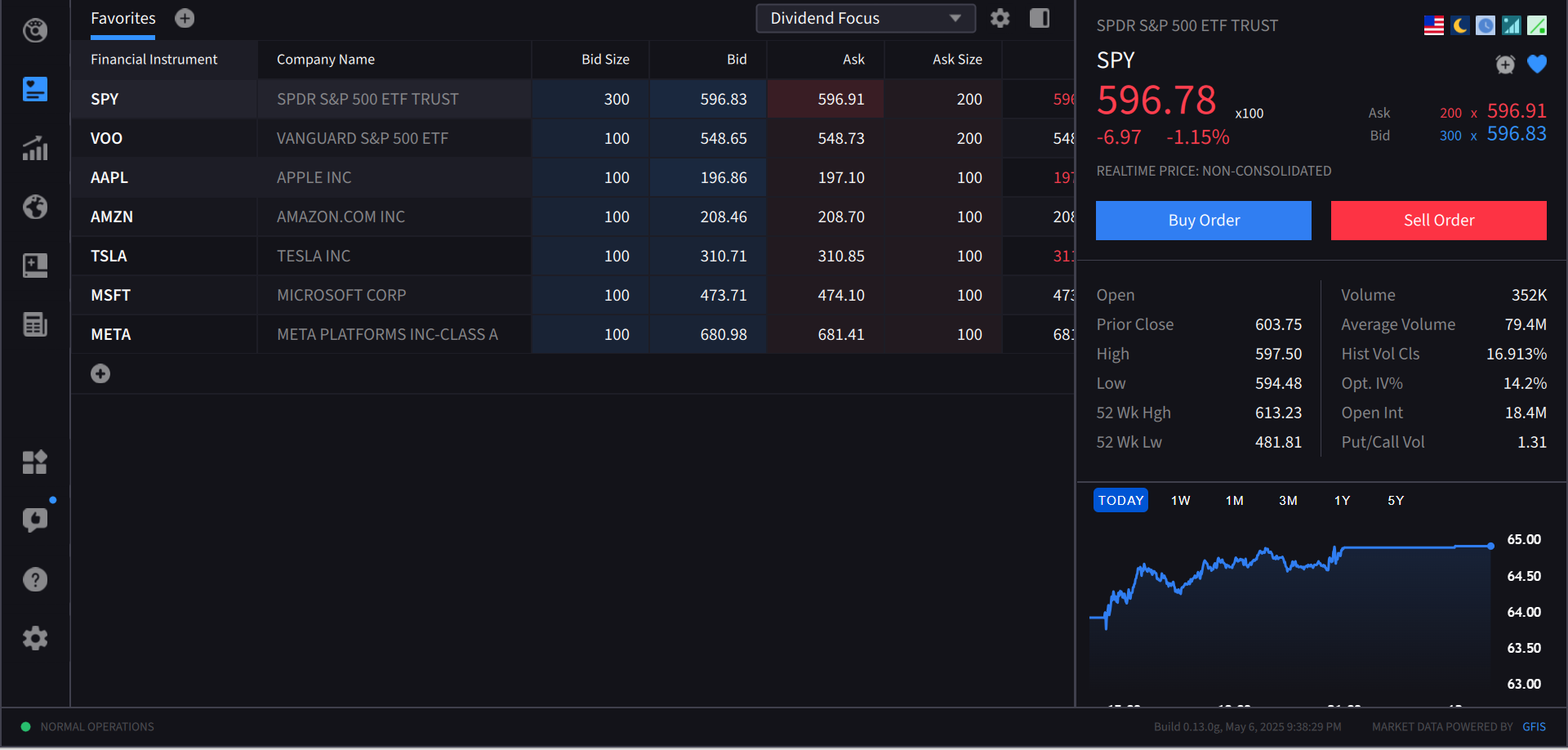Image resolution: width=1568 pixels, height=750 pixels.
Task: Click MICROSOFT CORP company name
Action: coord(341,295)
